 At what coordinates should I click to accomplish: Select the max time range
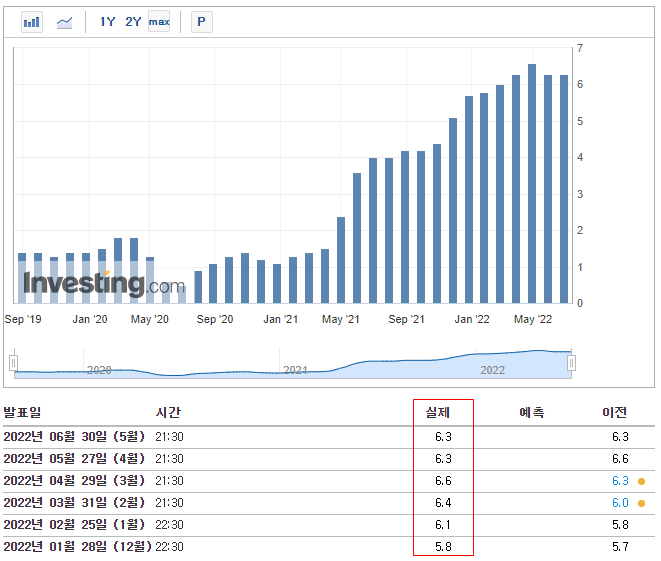[159, 21]
